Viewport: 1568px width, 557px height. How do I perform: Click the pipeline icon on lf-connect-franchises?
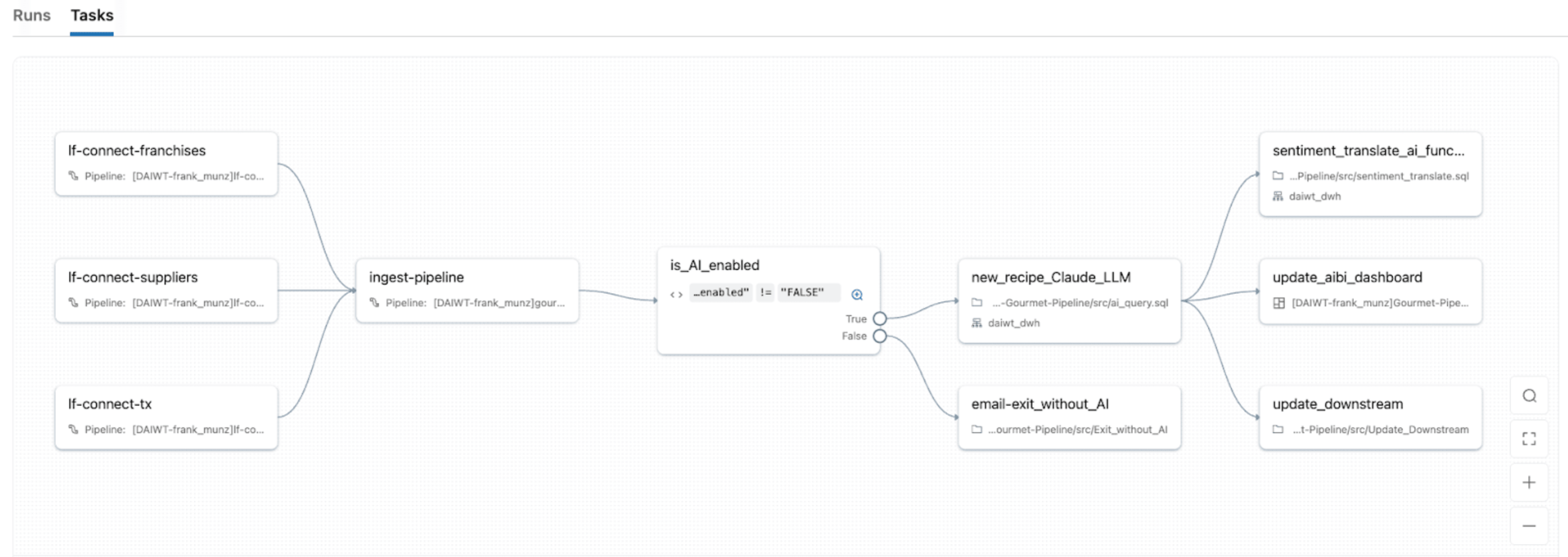72,176
